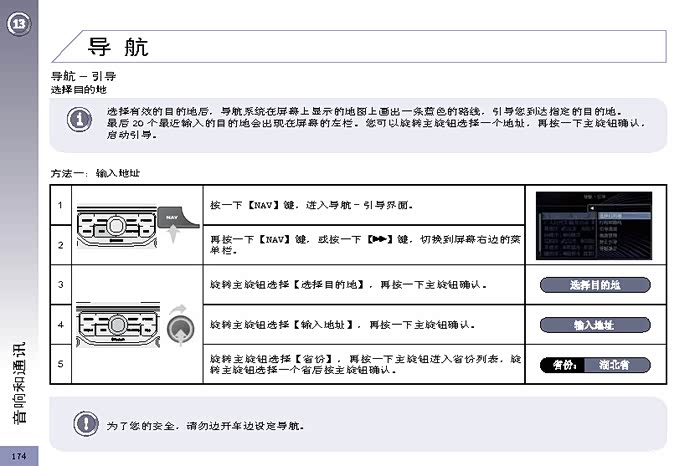Screen dimensions: 700x466
Task: Click step number 3 in the table
Action: coord(60,285)
